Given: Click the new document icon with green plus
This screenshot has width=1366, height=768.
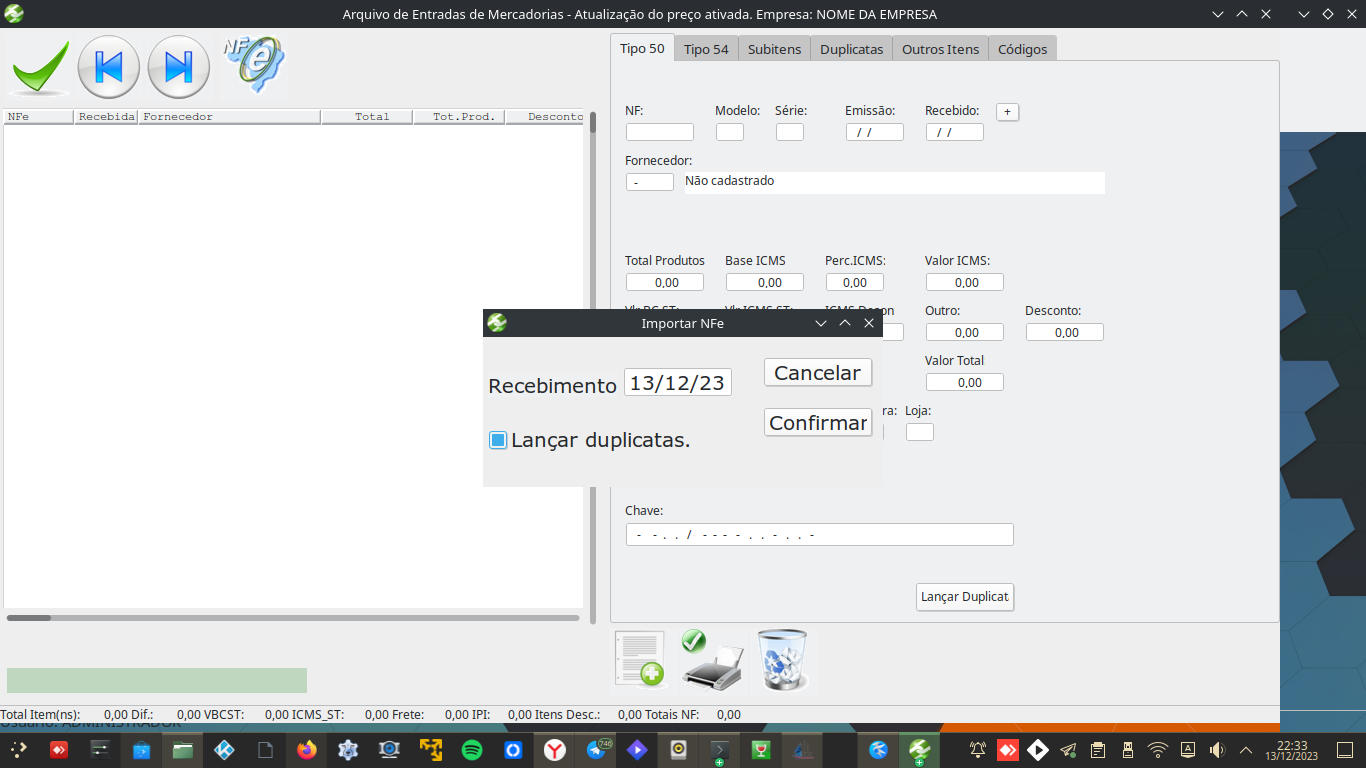Looking at the screenshot, I should pos(640,659).
